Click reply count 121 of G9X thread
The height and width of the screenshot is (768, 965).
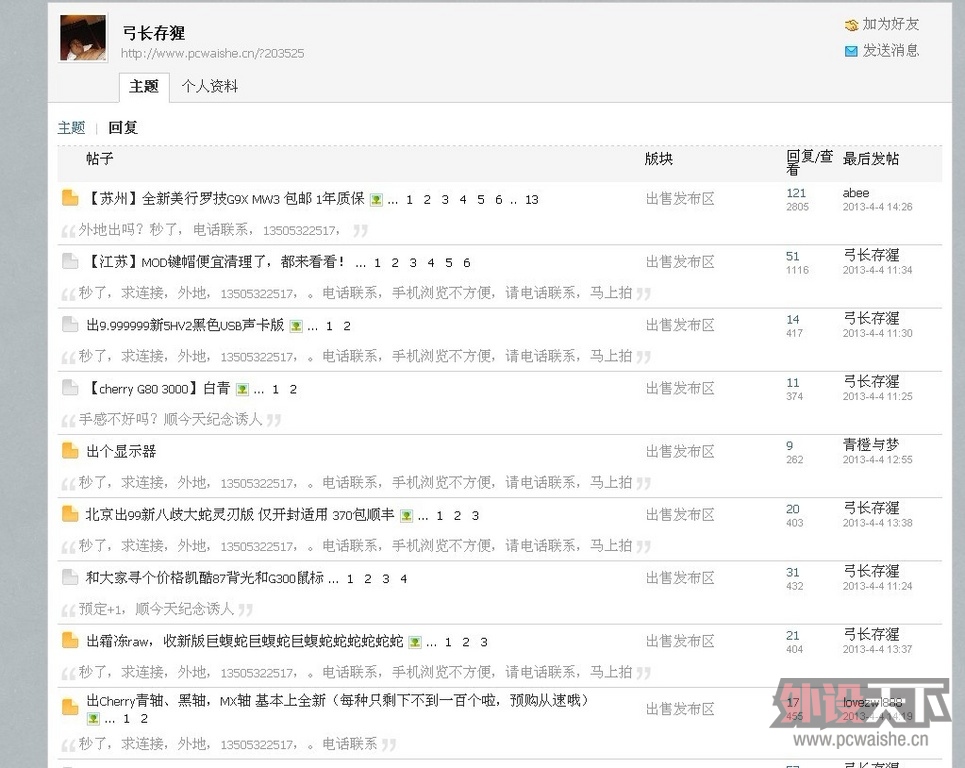[796, 193]
